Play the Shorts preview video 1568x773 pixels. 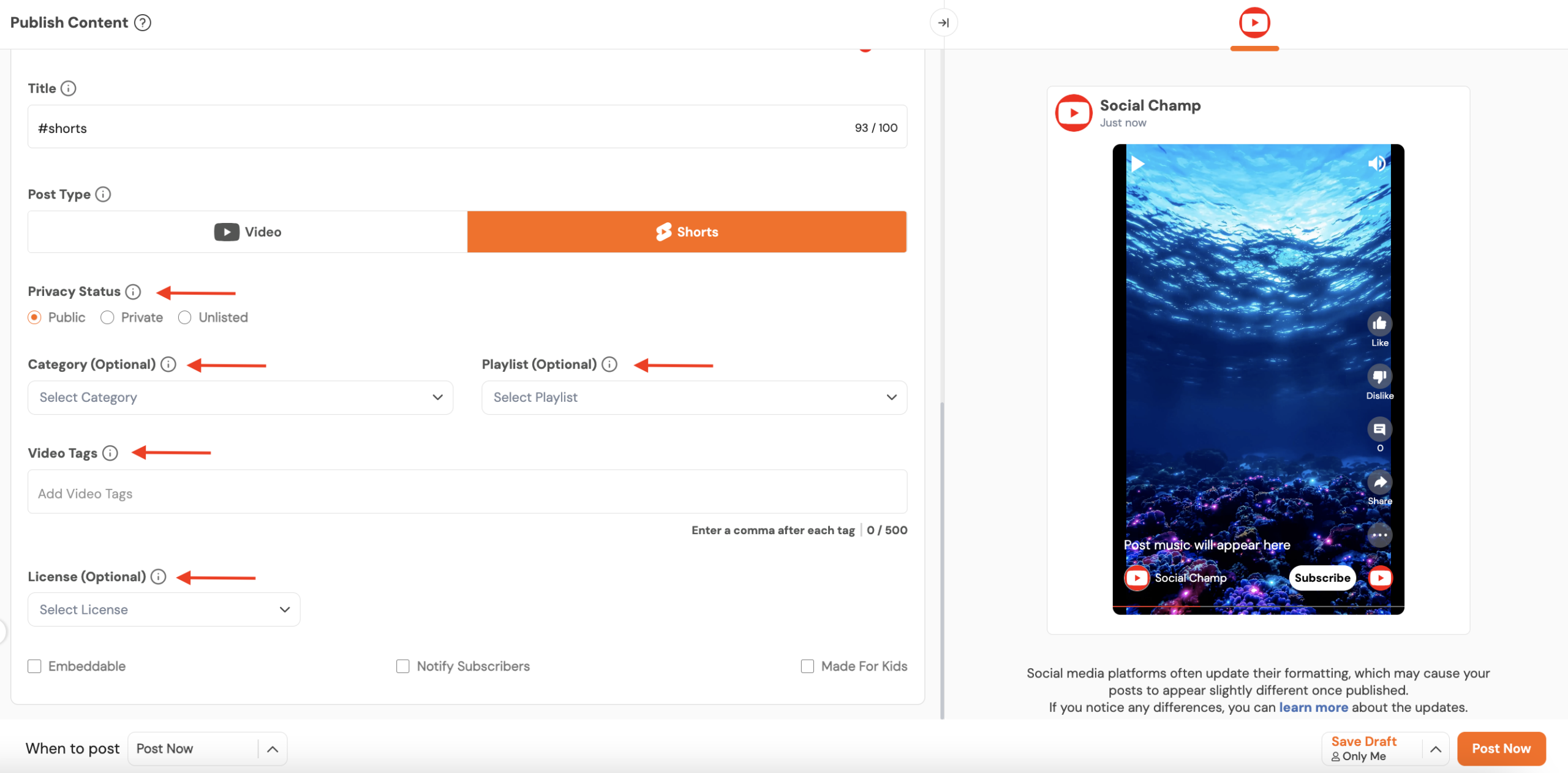pyautogui.click(x=1137, y=164)
